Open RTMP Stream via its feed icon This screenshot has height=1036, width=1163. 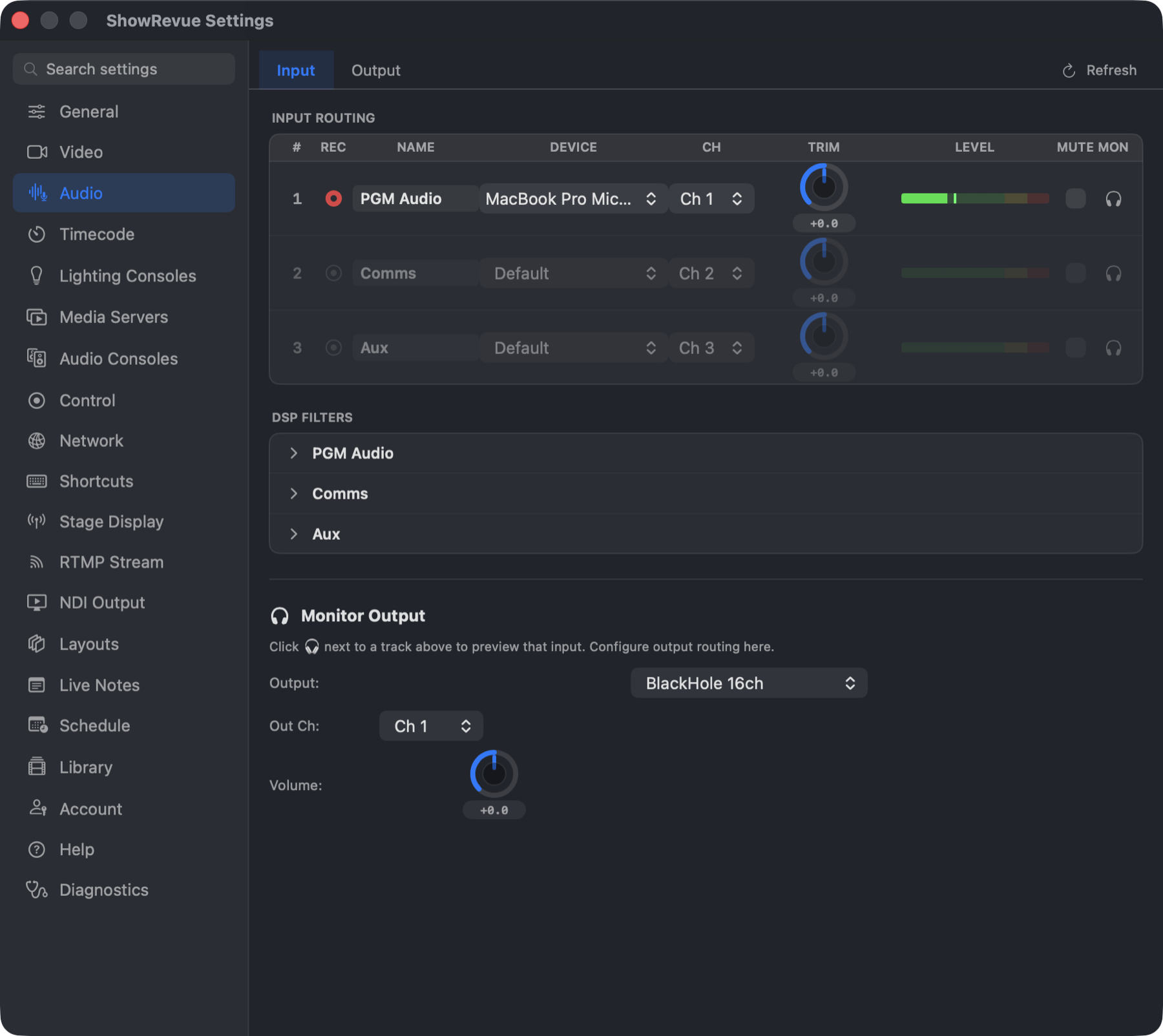click(x=37, y=563)
